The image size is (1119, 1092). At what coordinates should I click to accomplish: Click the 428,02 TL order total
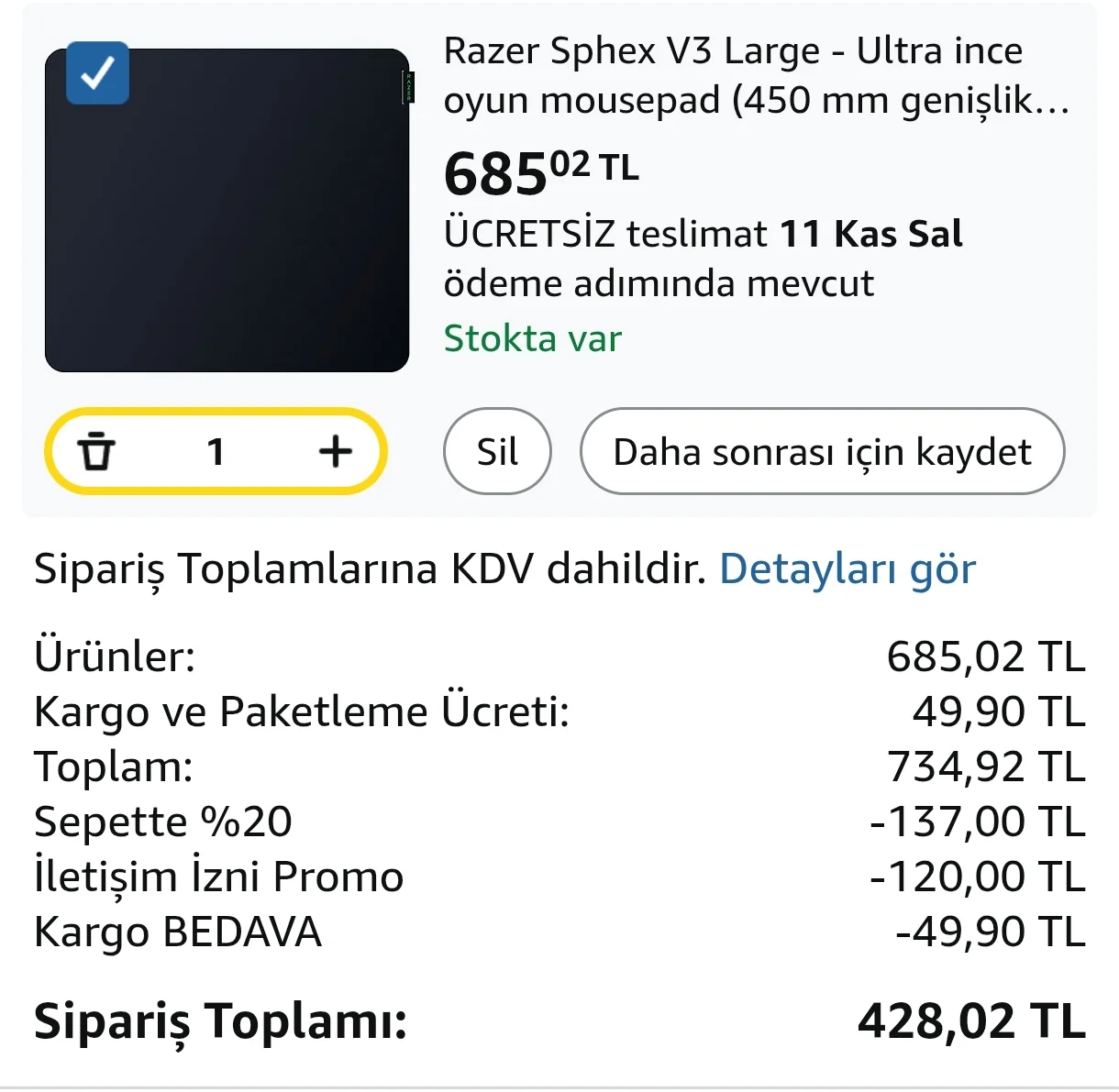click(970, 1020)
